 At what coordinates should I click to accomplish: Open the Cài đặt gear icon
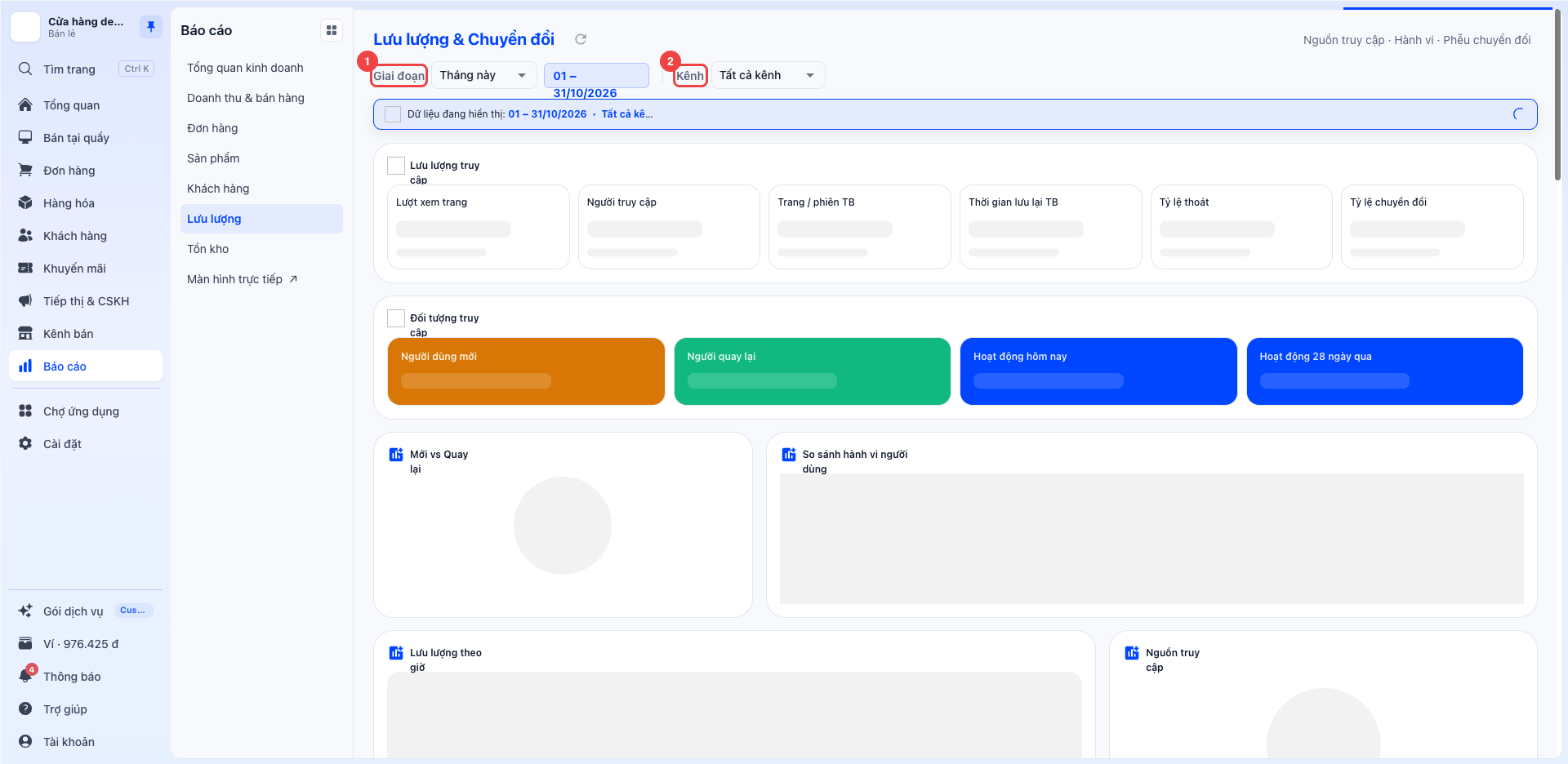pos(25,443)
